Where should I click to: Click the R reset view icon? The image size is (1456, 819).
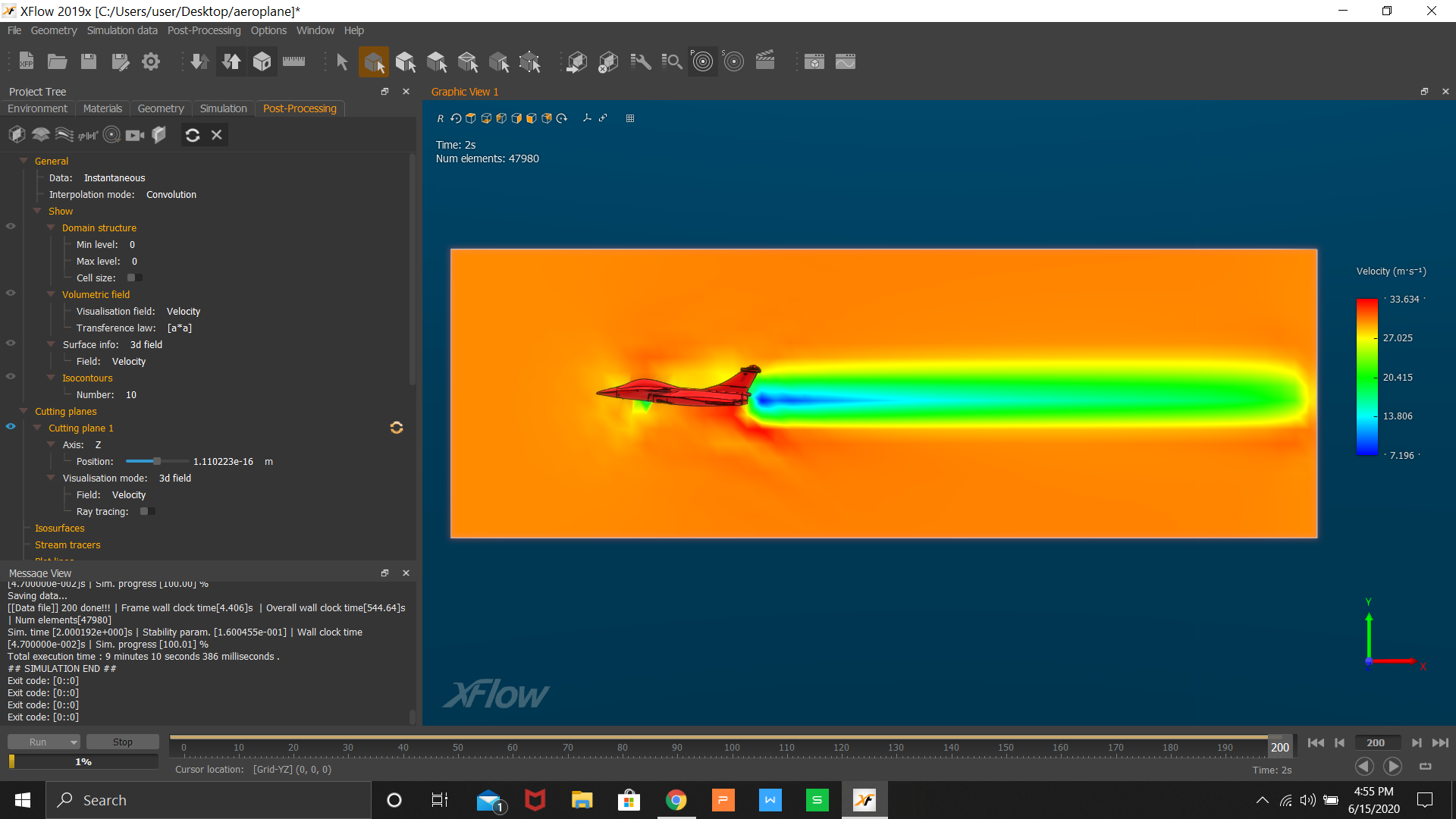(440, 118)
